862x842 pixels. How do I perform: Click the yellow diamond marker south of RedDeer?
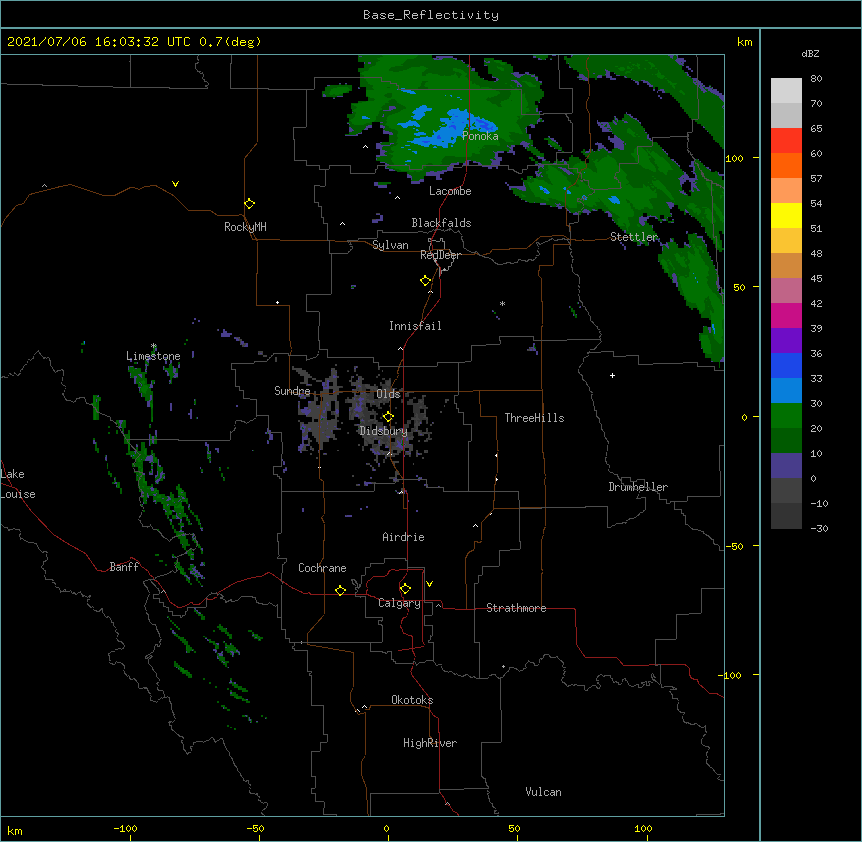[x=425, y=281]
